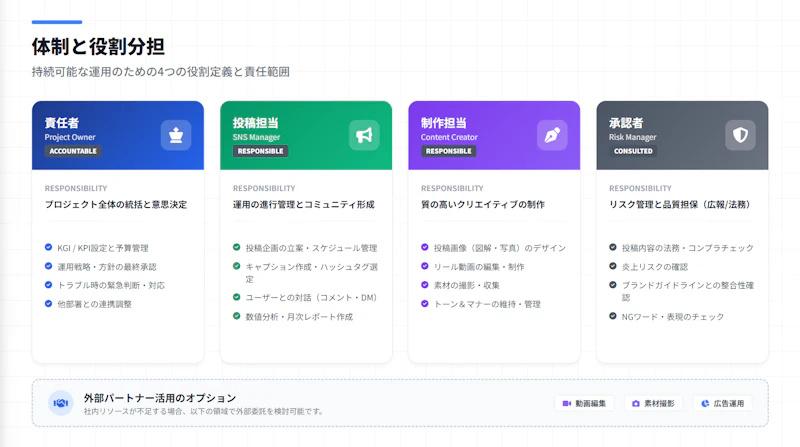Click the text 質の高いクリエイティブの制作
This screenshot has width=800, height=447.
483,205
